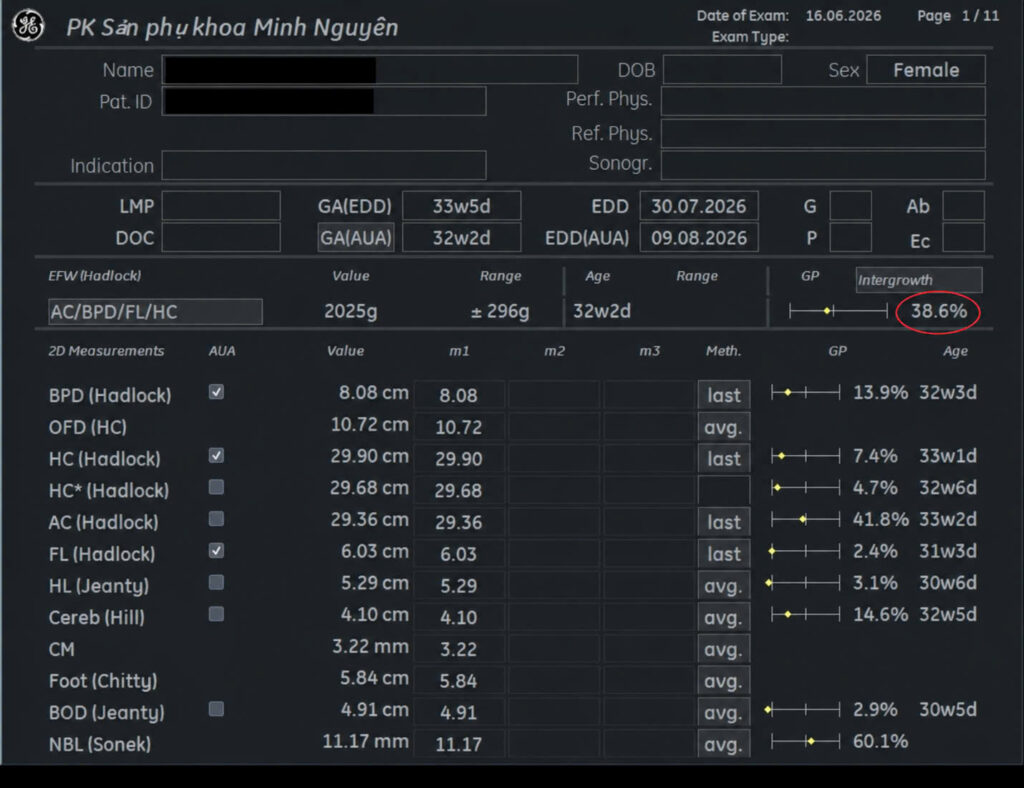Image resolution: width=1024 pixels, height=788 pixels.
Task: Open the AC/BPD/FL/HC EFW formula selector
Action: [155, 311]
